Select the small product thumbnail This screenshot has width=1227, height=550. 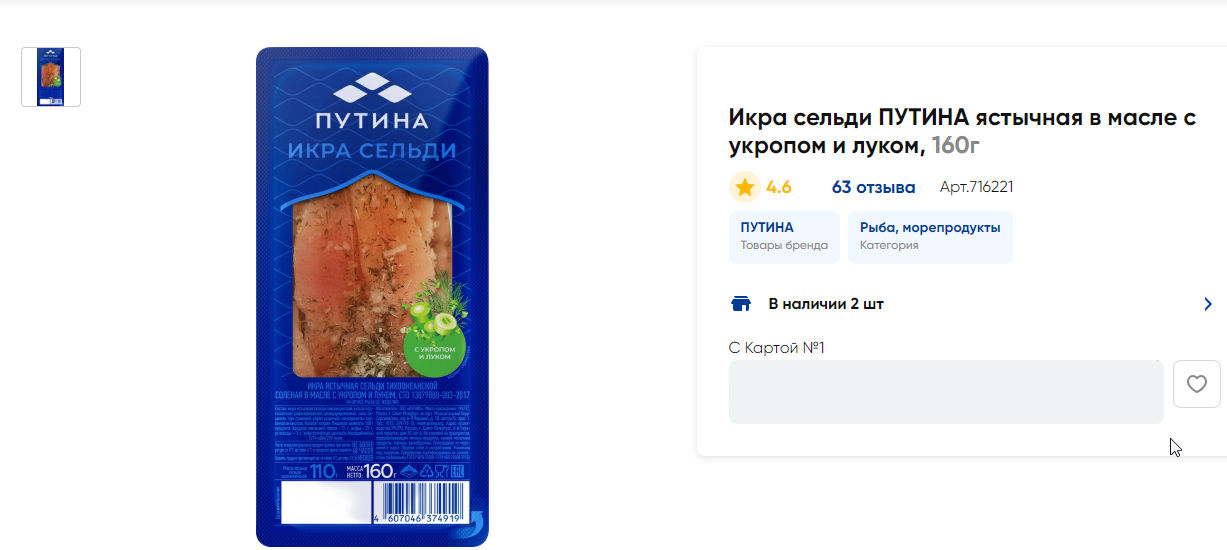coord(51,77)
